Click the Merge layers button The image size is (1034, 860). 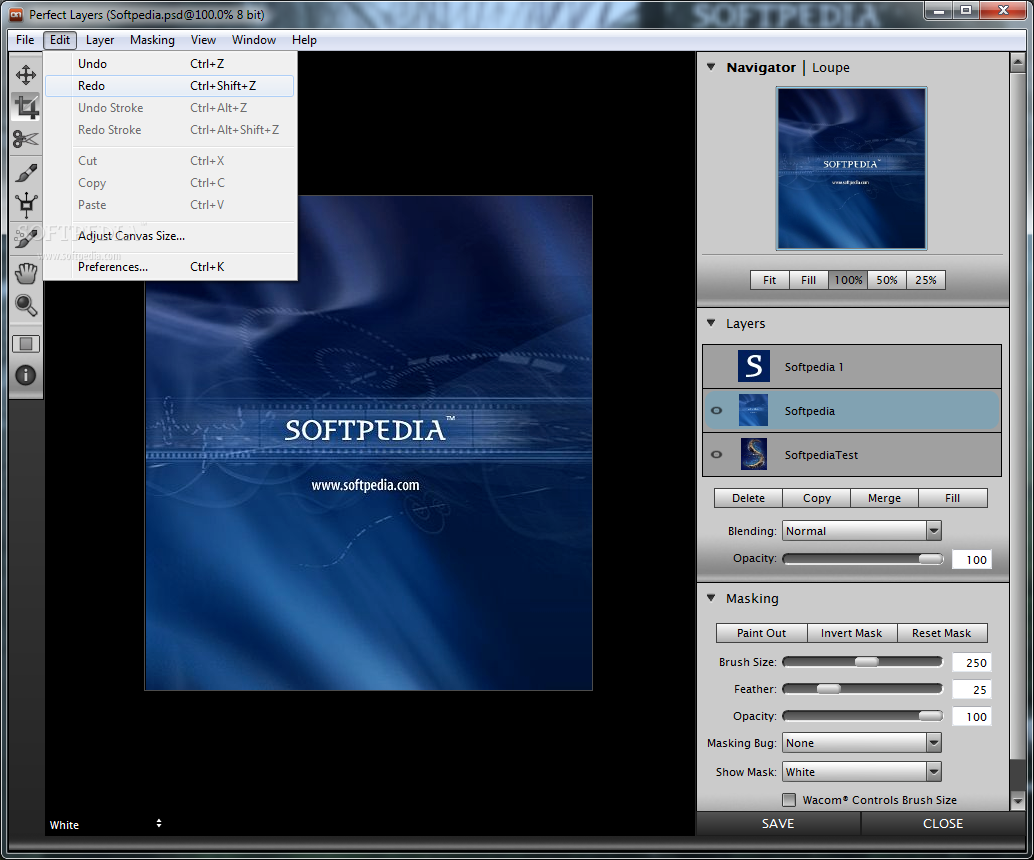(884, 498)
